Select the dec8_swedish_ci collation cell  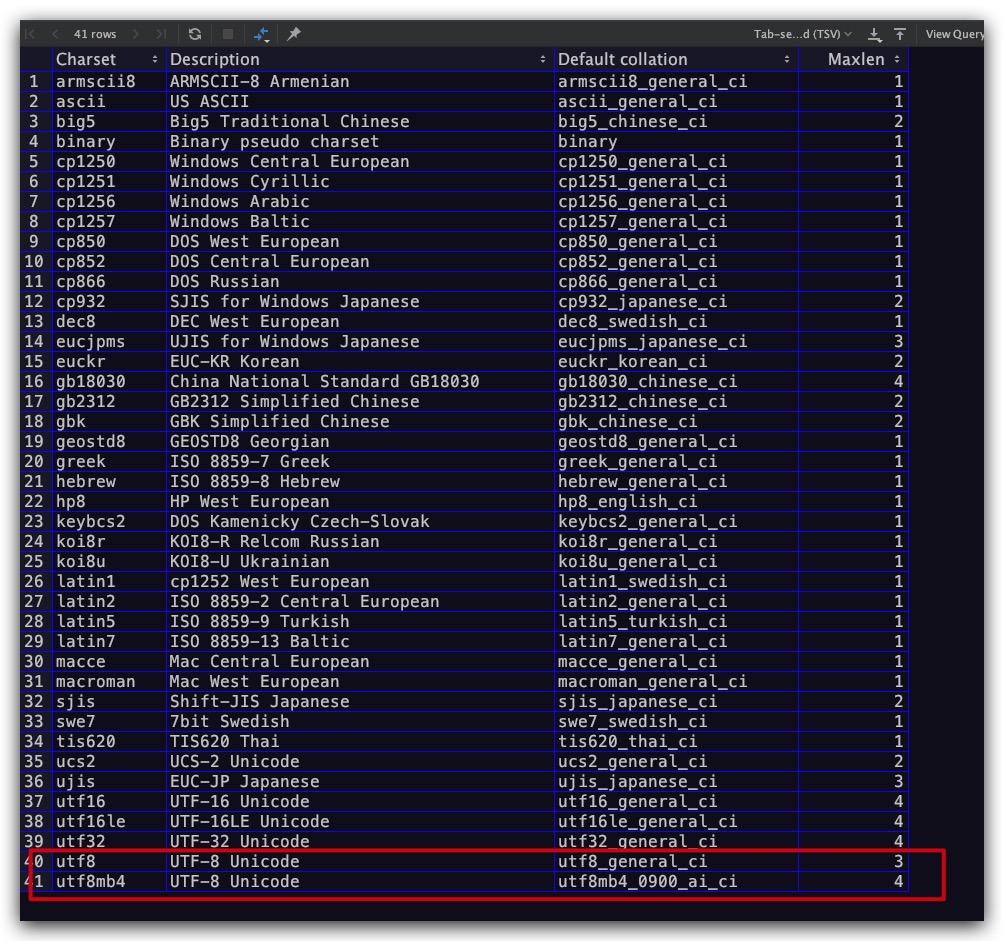coord(676,321)
